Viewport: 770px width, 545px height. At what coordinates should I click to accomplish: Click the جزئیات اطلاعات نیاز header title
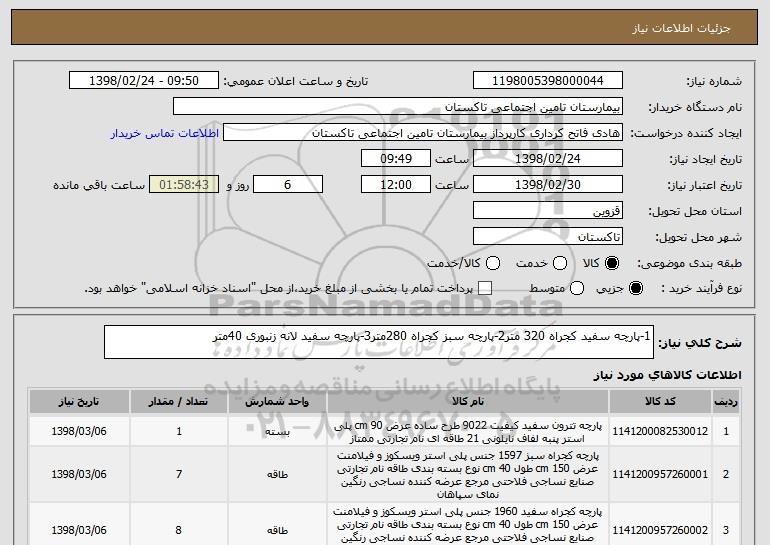681,28
